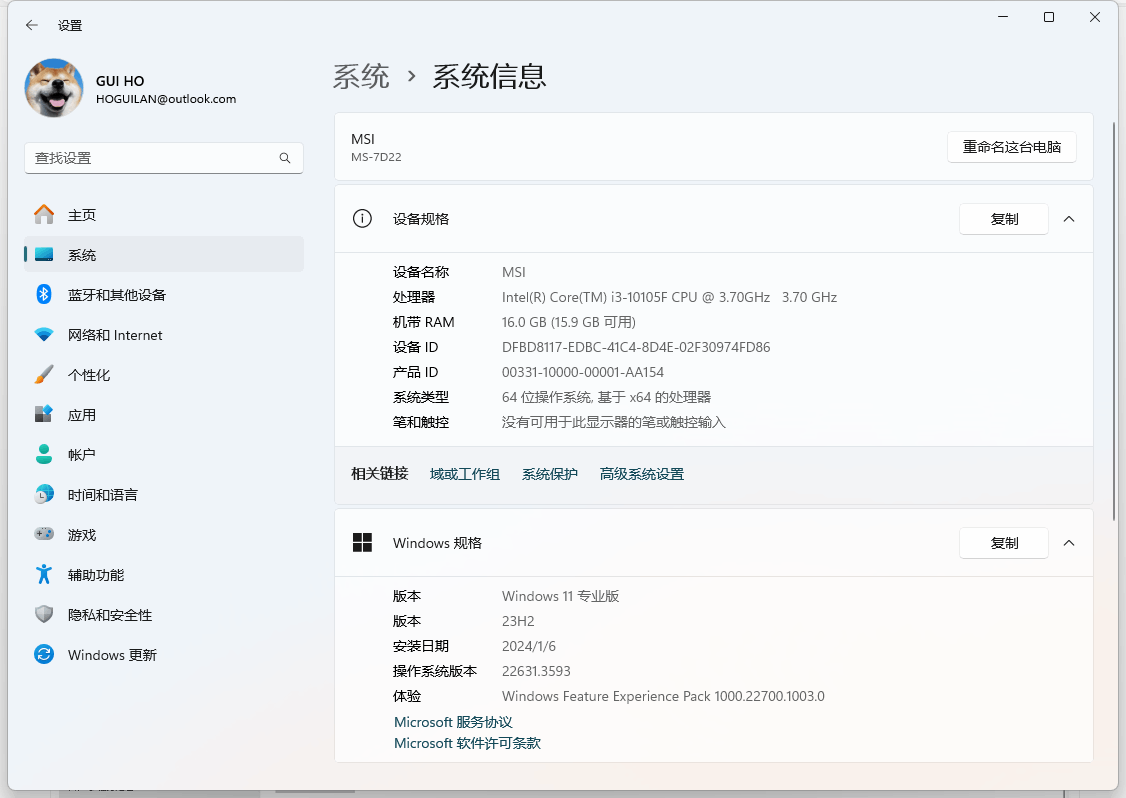Click the version value 23H2
The image size is (1126, 798).
click(x=518, y=621)
